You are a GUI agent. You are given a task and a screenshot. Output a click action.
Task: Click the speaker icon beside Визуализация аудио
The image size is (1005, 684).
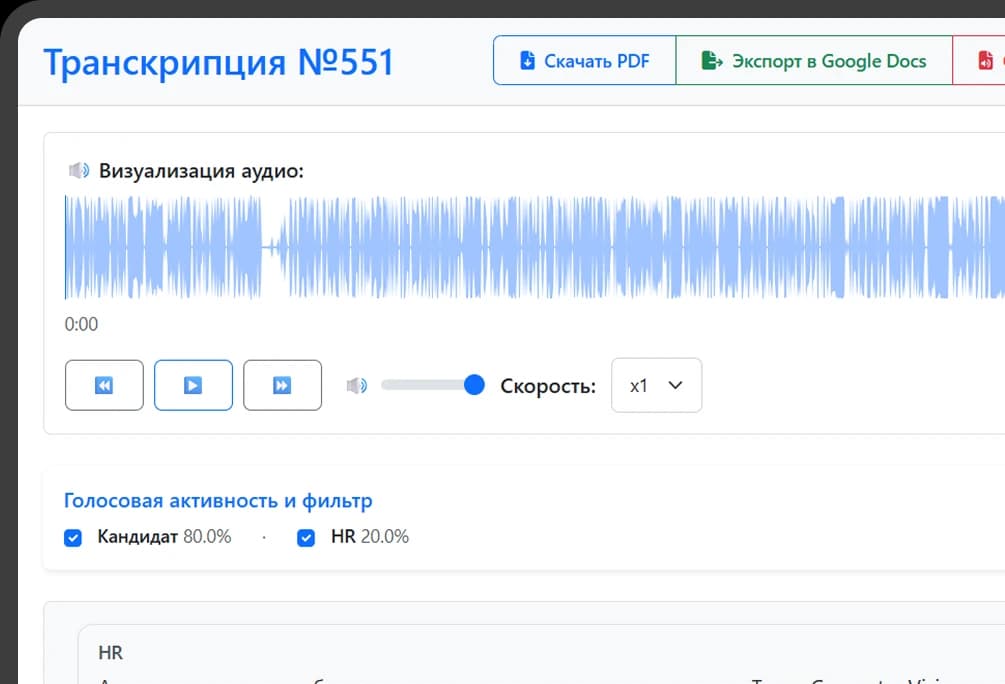[78, 171]
